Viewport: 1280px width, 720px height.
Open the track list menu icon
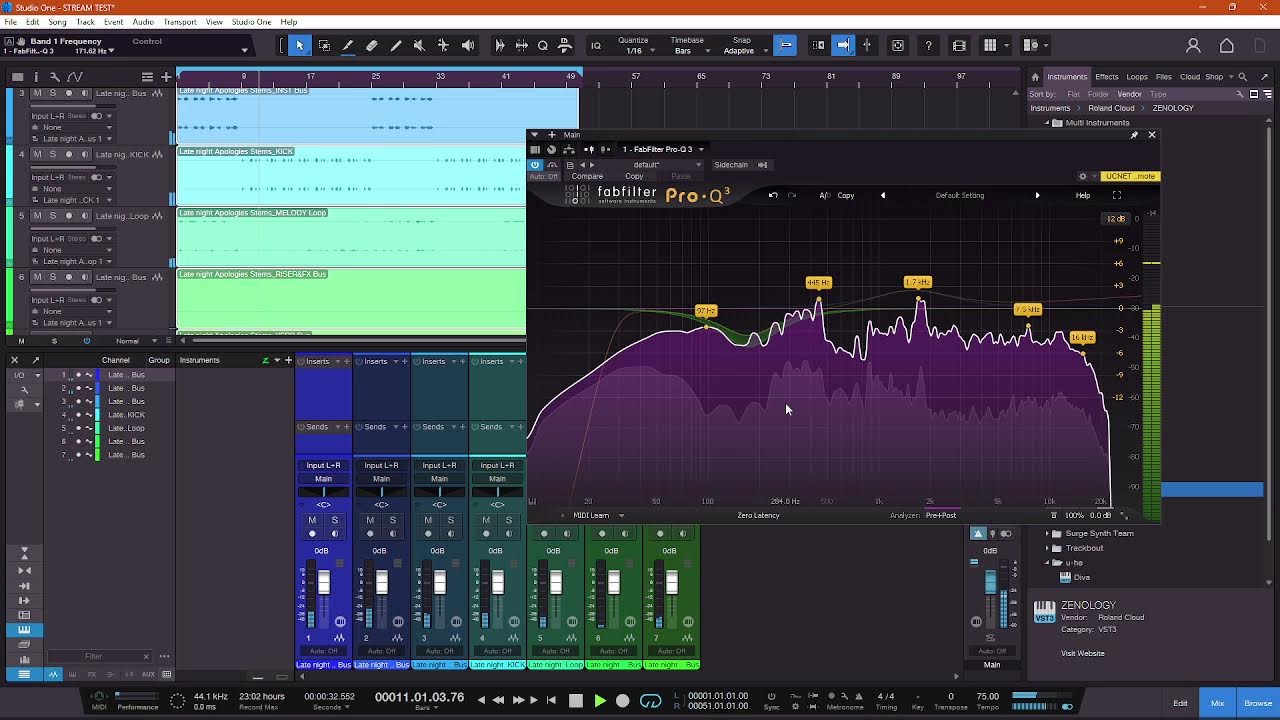pos(148,76)
